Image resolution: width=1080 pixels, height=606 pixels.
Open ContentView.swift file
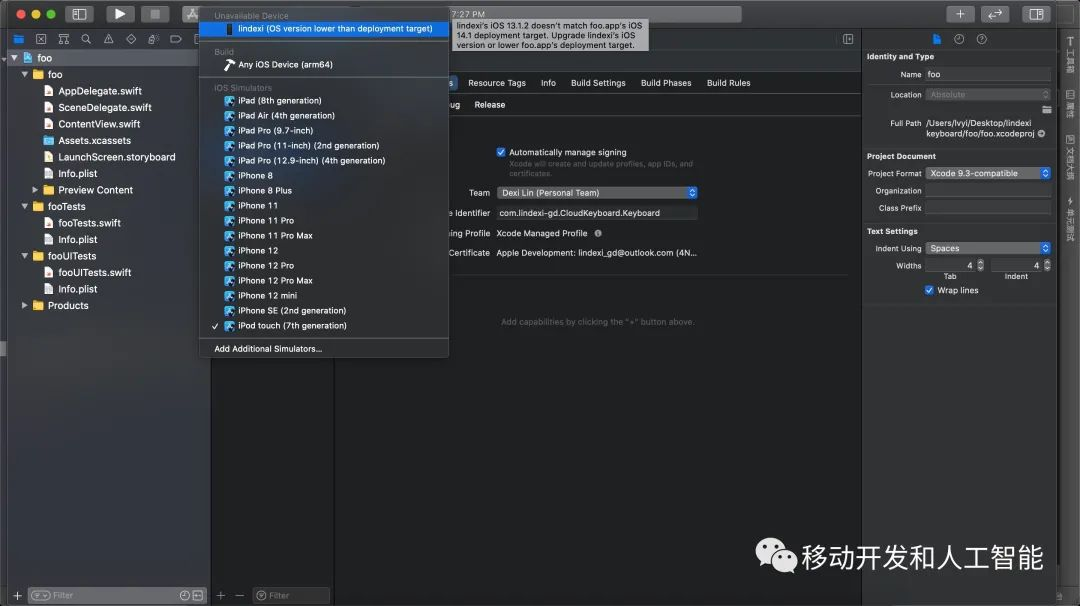pyautogui.click(x=99, y=124)
